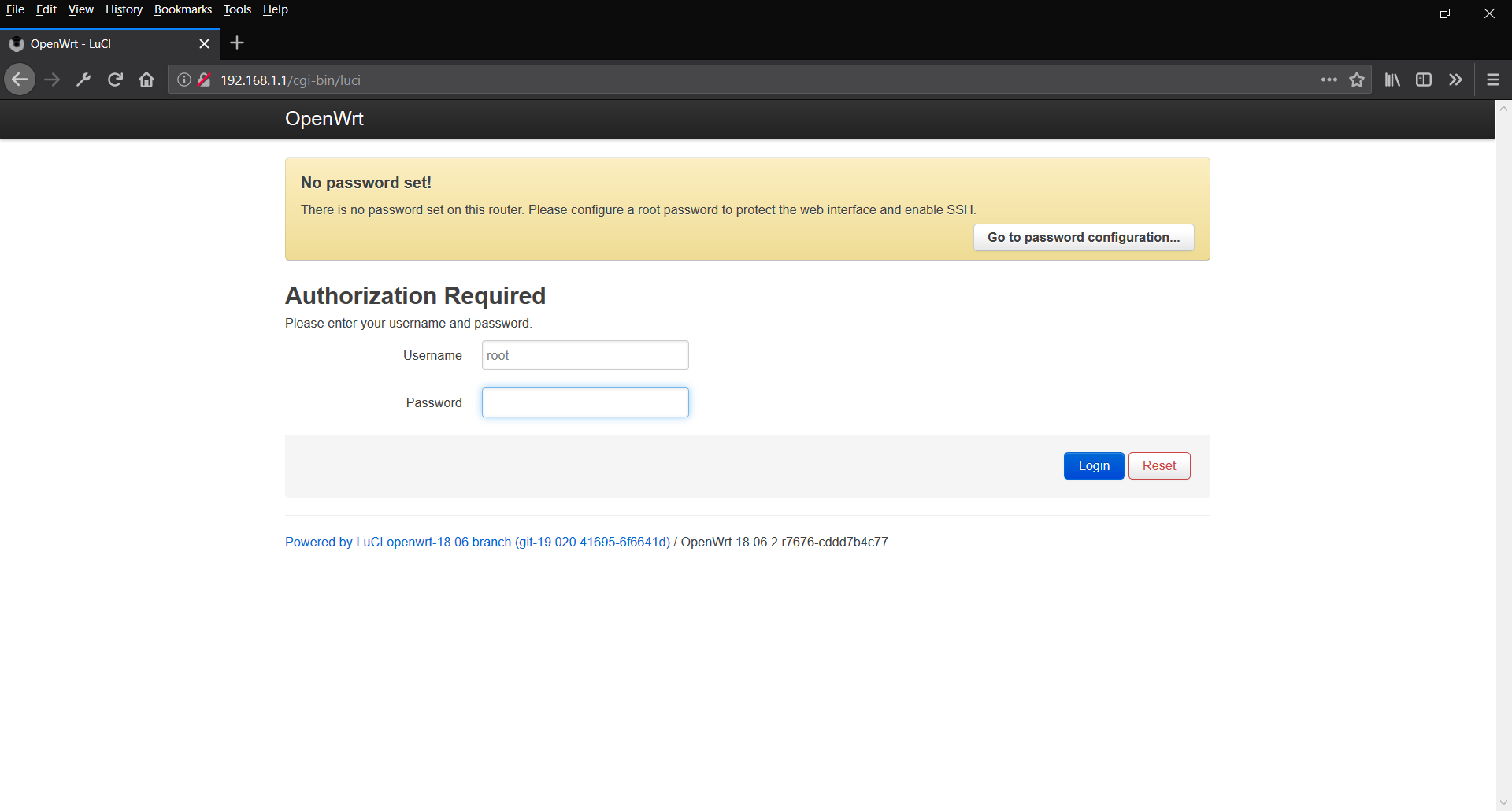Open the Firefox hamburger menu
The height and width of the screenshot is (811, 1512).
[1492, 79]
